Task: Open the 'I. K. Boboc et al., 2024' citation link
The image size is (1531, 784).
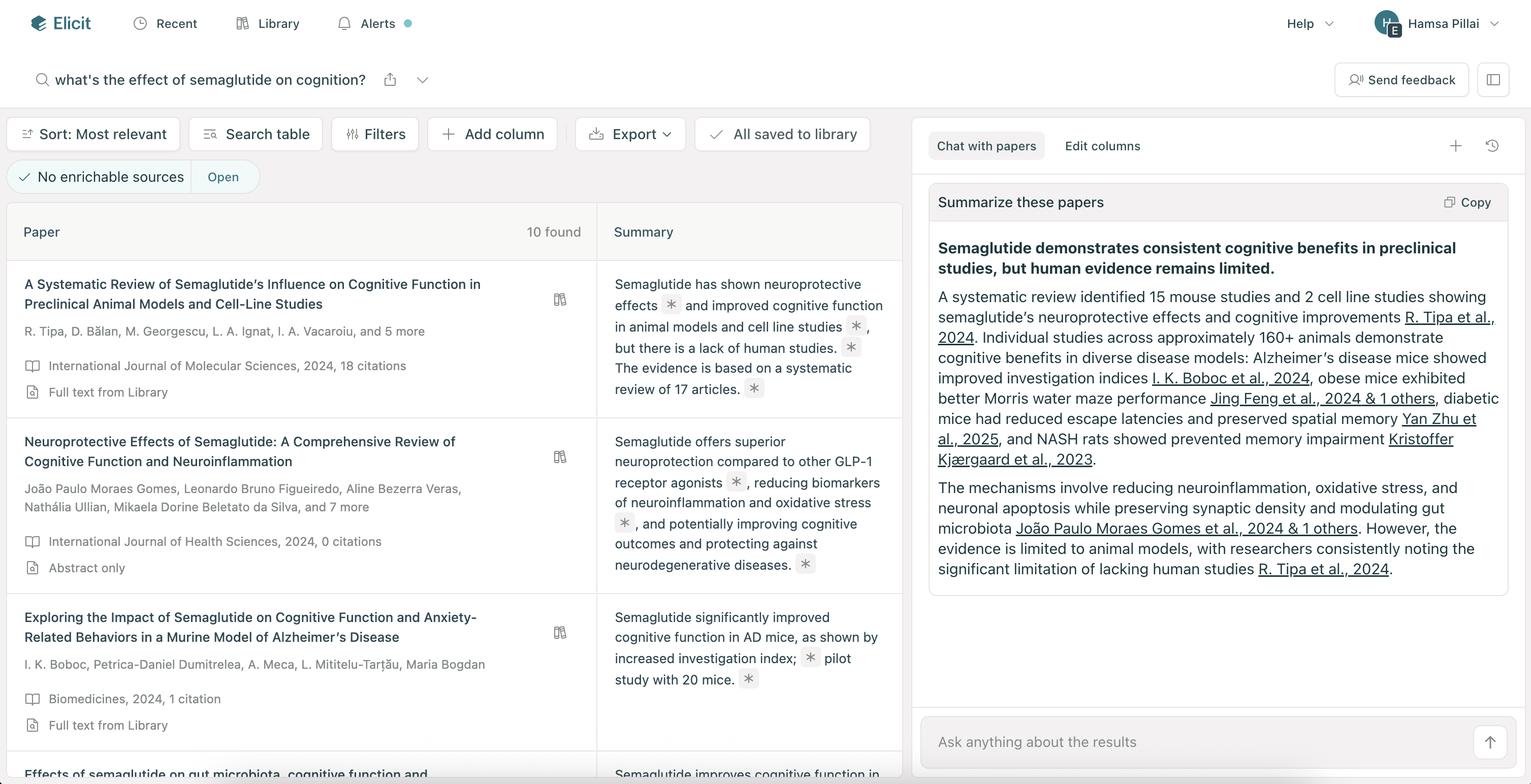Action: pyautogui.click(x=1231, y=378)
